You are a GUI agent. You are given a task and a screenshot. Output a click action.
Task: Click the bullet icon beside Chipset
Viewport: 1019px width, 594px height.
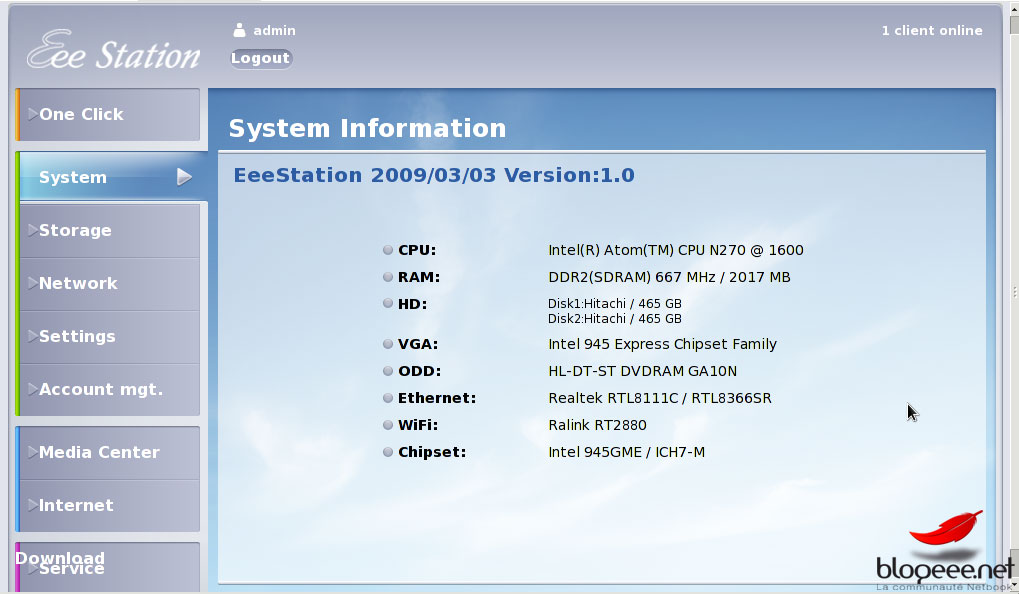pyautogui.click(x=388, y=452)
